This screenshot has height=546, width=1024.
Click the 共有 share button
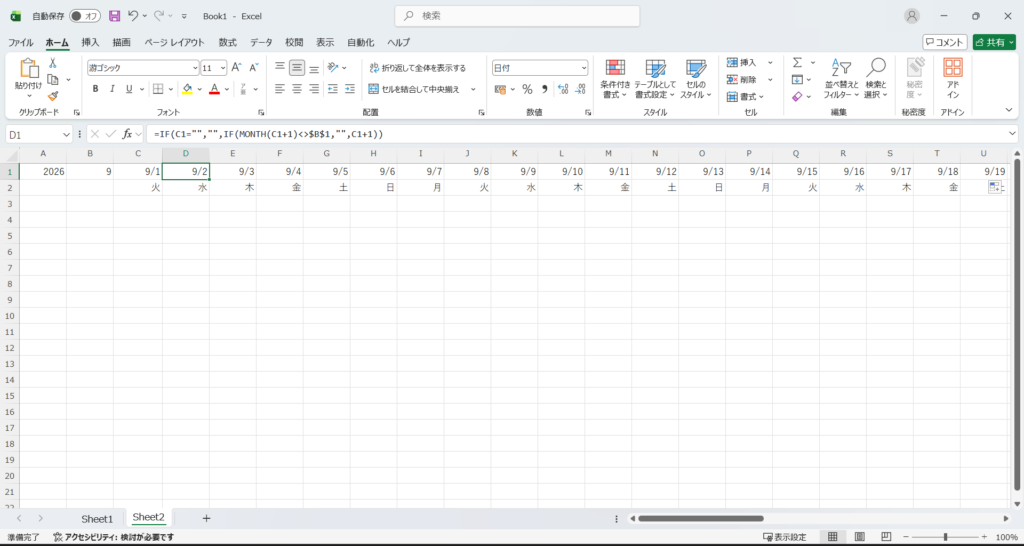coord(994,42)
